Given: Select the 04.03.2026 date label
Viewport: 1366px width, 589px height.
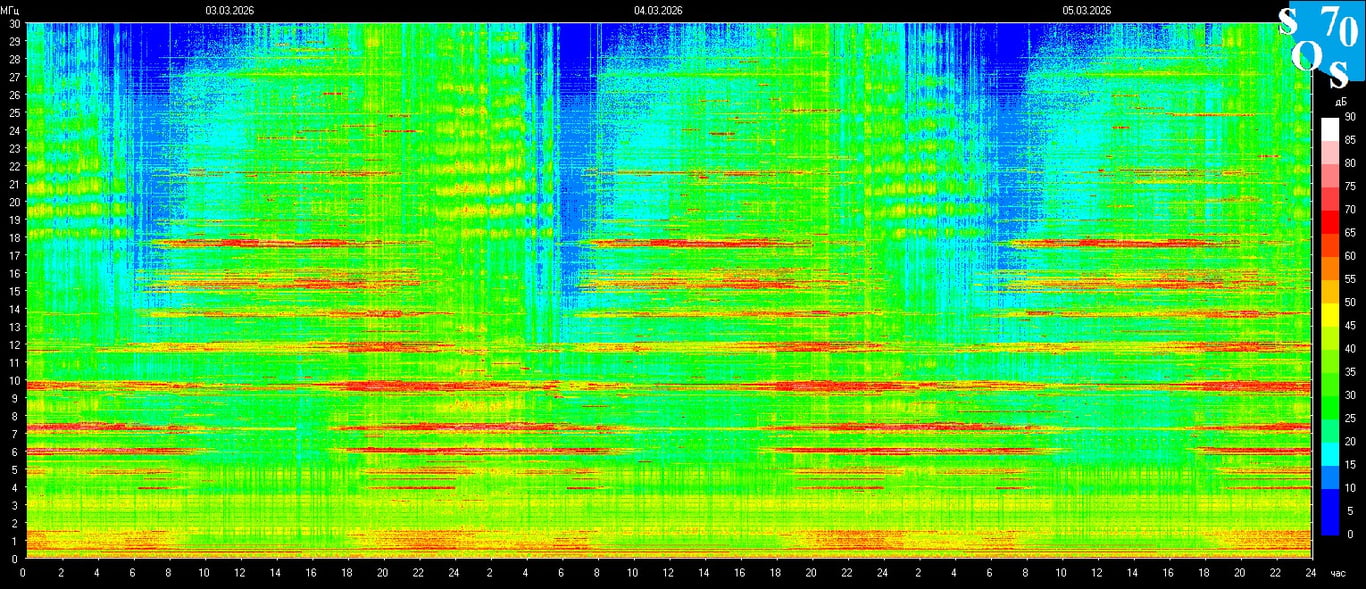Looking at the screenshot, I should (x=658, y=10).
